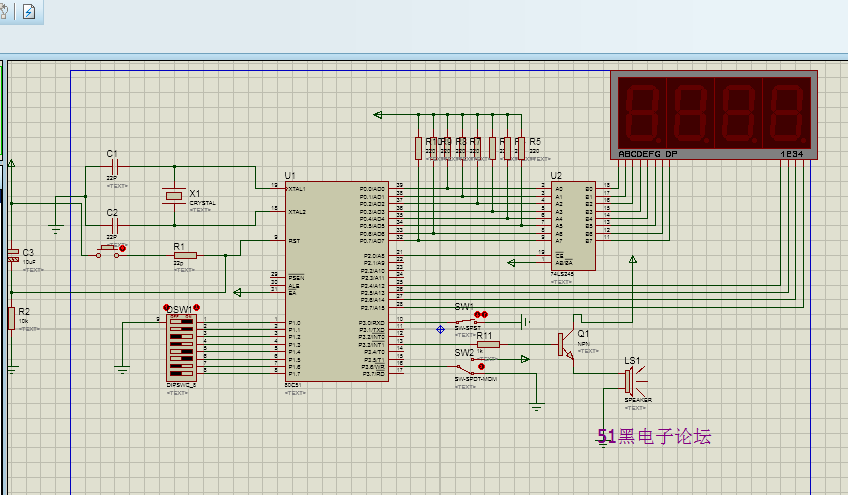Click the C1 capacitor symbol

click(113, 166)
